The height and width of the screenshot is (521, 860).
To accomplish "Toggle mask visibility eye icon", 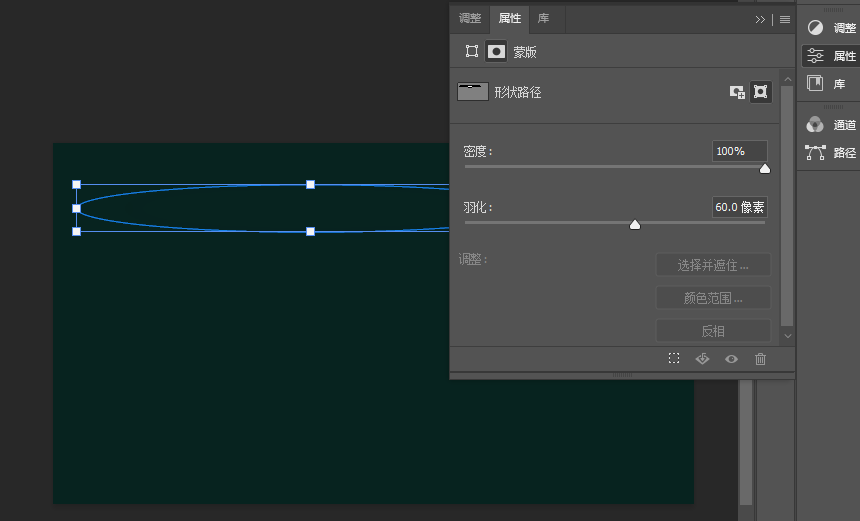I will tap(731, 359).
